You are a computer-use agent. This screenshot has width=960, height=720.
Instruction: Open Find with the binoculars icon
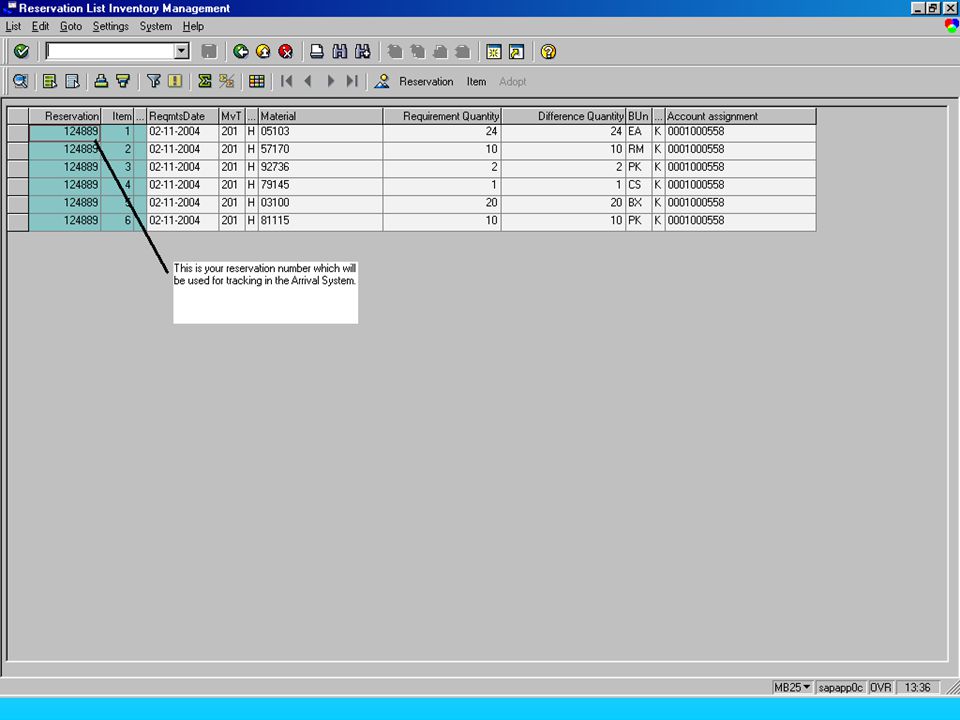340,51
